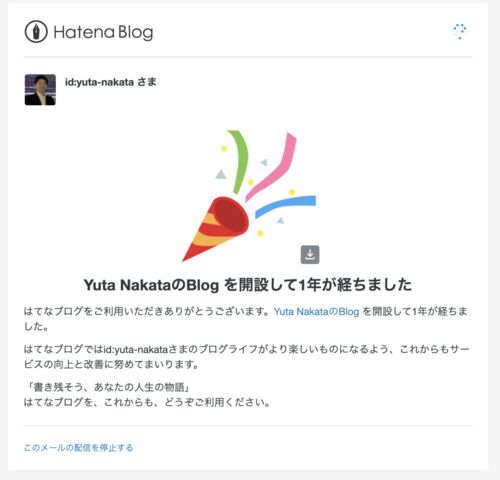Open the Yuta NakataのBlog link in body text
This screenshot has height=480, width=500.
pos(316,312)
